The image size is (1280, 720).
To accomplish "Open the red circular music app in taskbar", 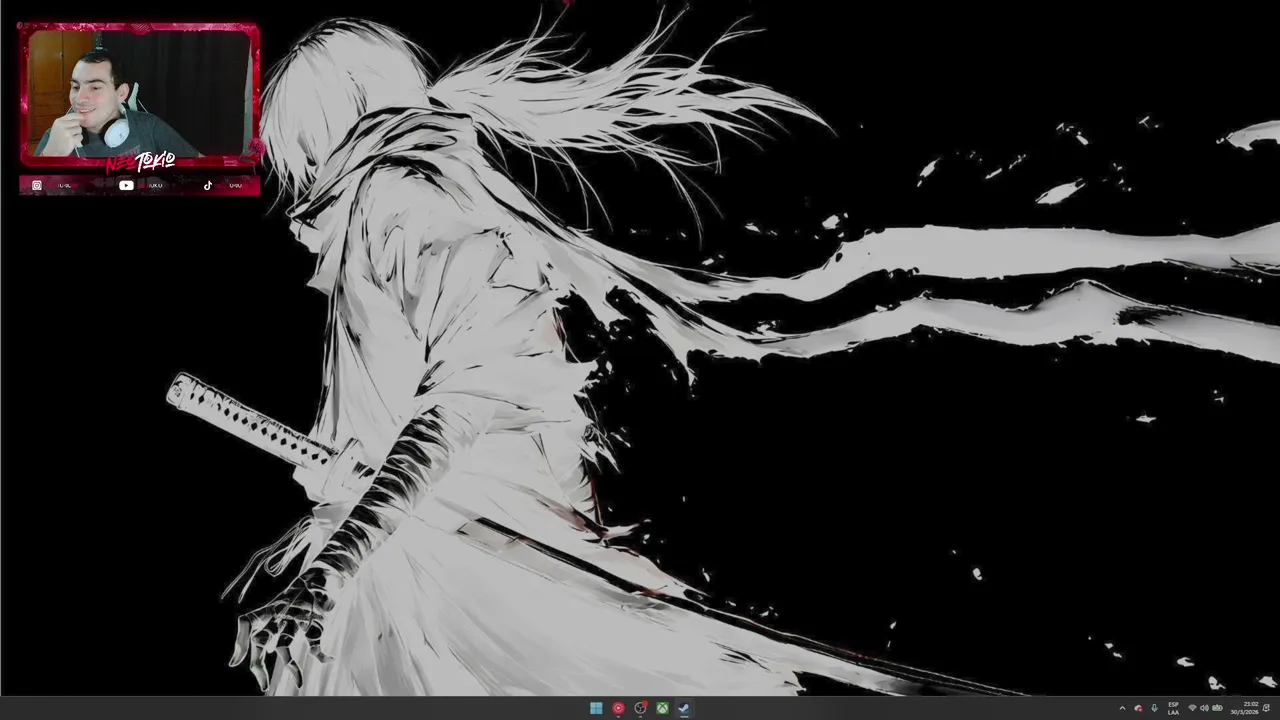I will pos(618,708).
